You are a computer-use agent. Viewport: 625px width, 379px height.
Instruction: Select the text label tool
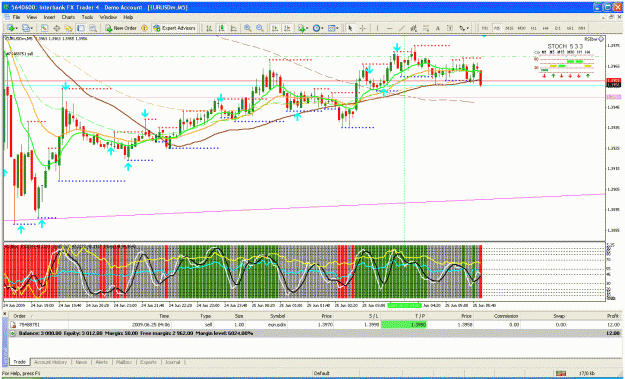pyautogui.click(x=450, y=28)
